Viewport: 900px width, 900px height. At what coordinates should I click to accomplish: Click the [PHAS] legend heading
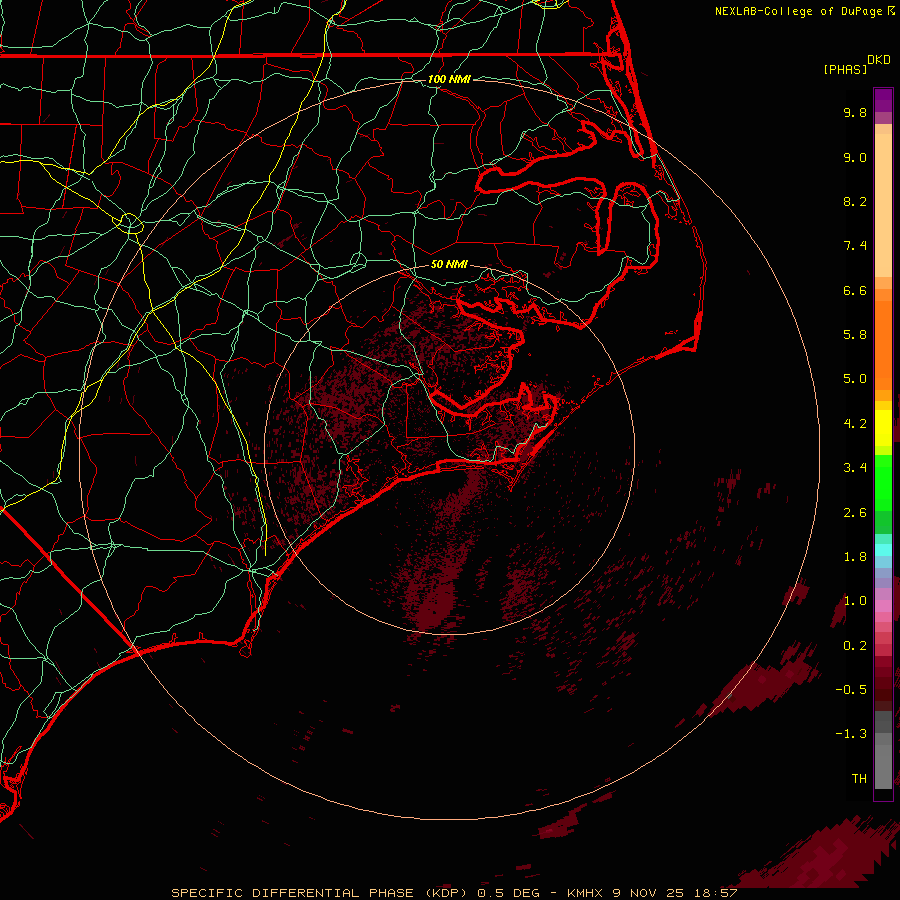(845, 69)
